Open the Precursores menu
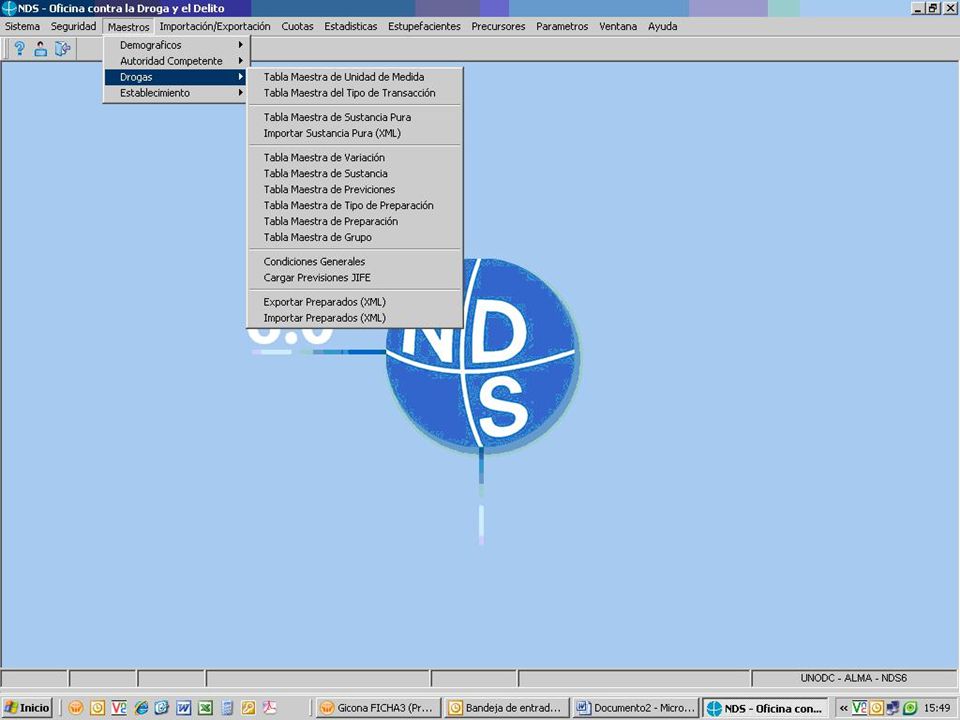The height and width of the screenshot is (720, 960). point(498,26)
